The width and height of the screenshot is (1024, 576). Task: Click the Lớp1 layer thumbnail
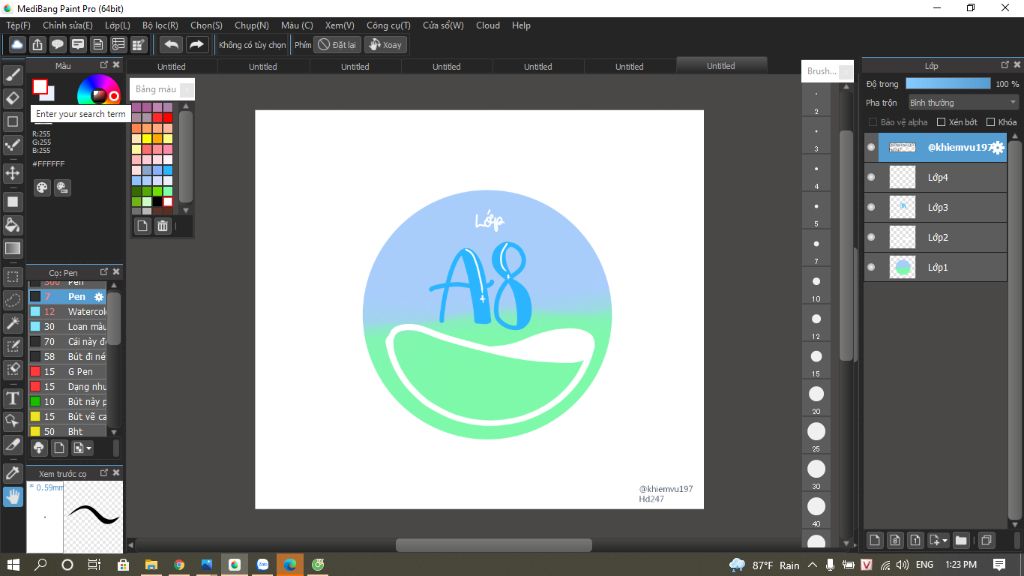point(903,267)
